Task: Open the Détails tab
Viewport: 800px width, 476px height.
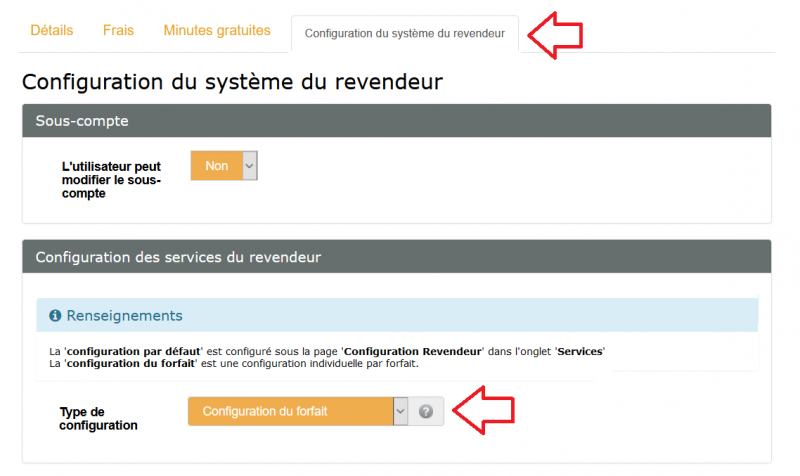Action: (52, 31)
